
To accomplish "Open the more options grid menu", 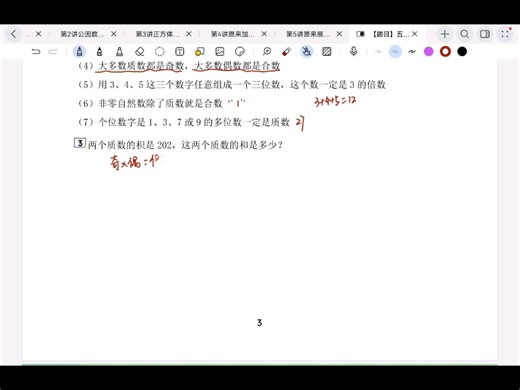I will (505, 34).
